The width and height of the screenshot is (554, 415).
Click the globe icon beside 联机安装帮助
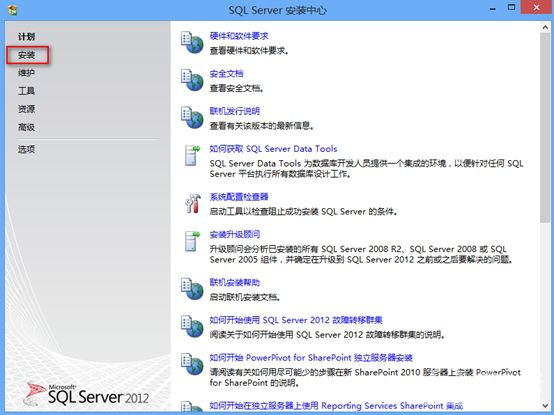point(192,289)
